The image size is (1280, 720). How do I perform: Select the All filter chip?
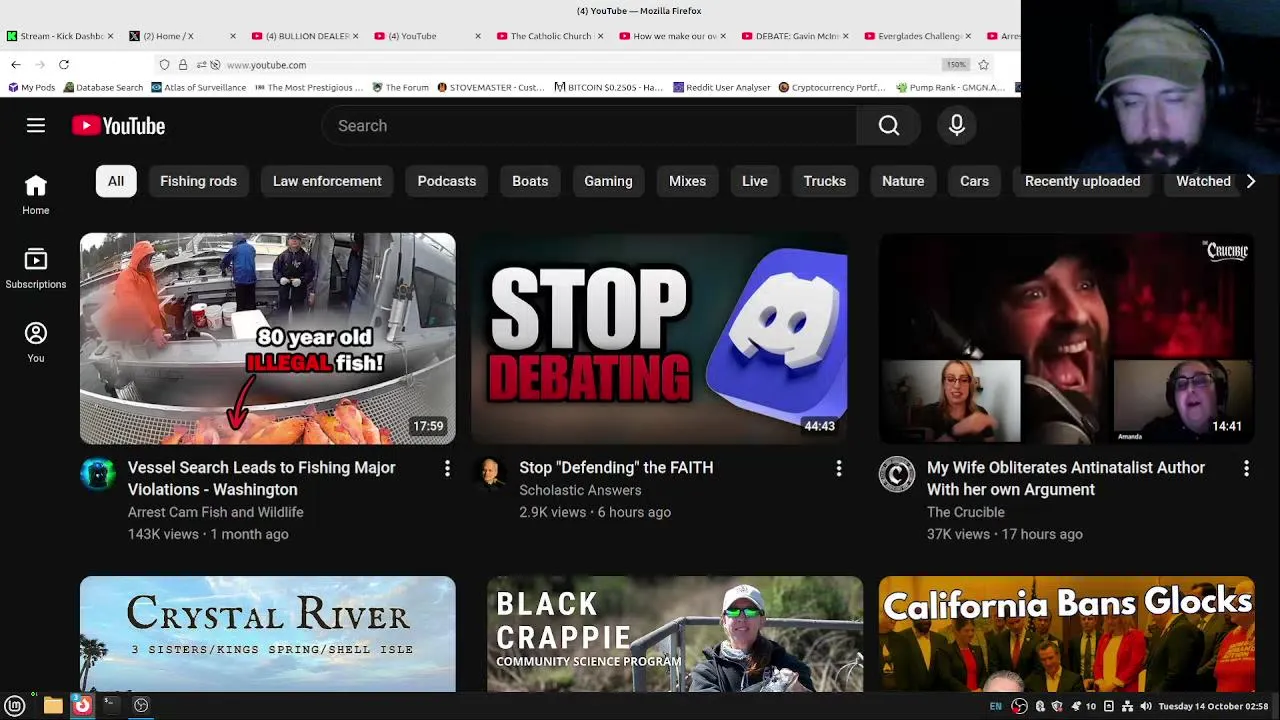pos(116,181)
